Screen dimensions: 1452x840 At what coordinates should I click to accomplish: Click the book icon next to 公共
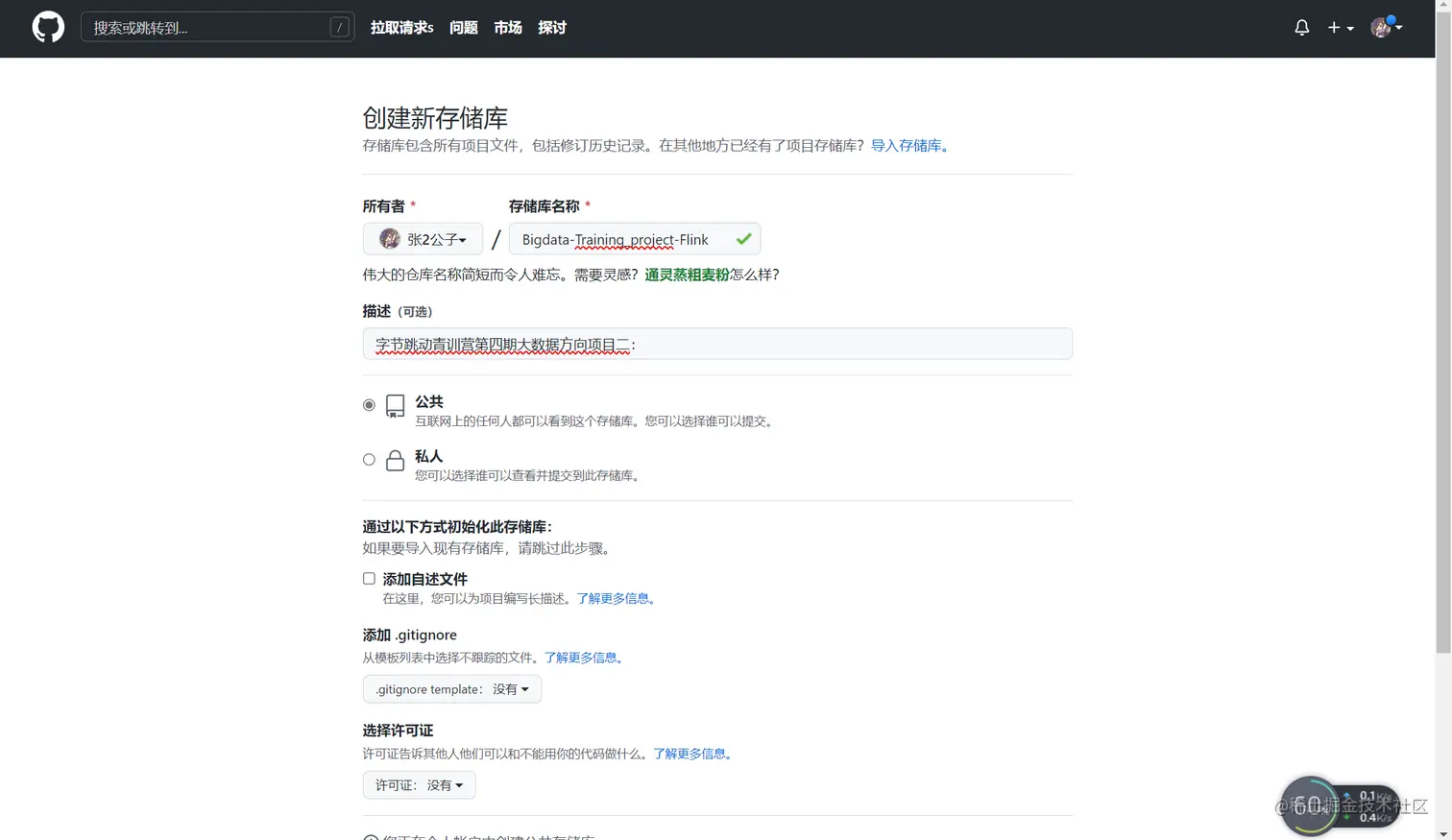point(395,405)
